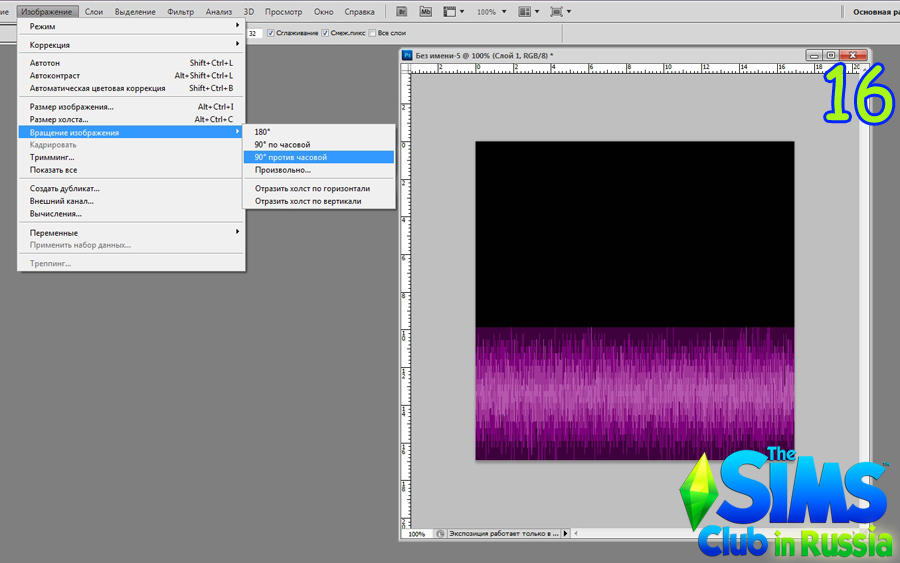Viewport: 900px width, 563px height.
Task: Click the Основная рабочая среда workspace button
Action: tap(875, 12)
